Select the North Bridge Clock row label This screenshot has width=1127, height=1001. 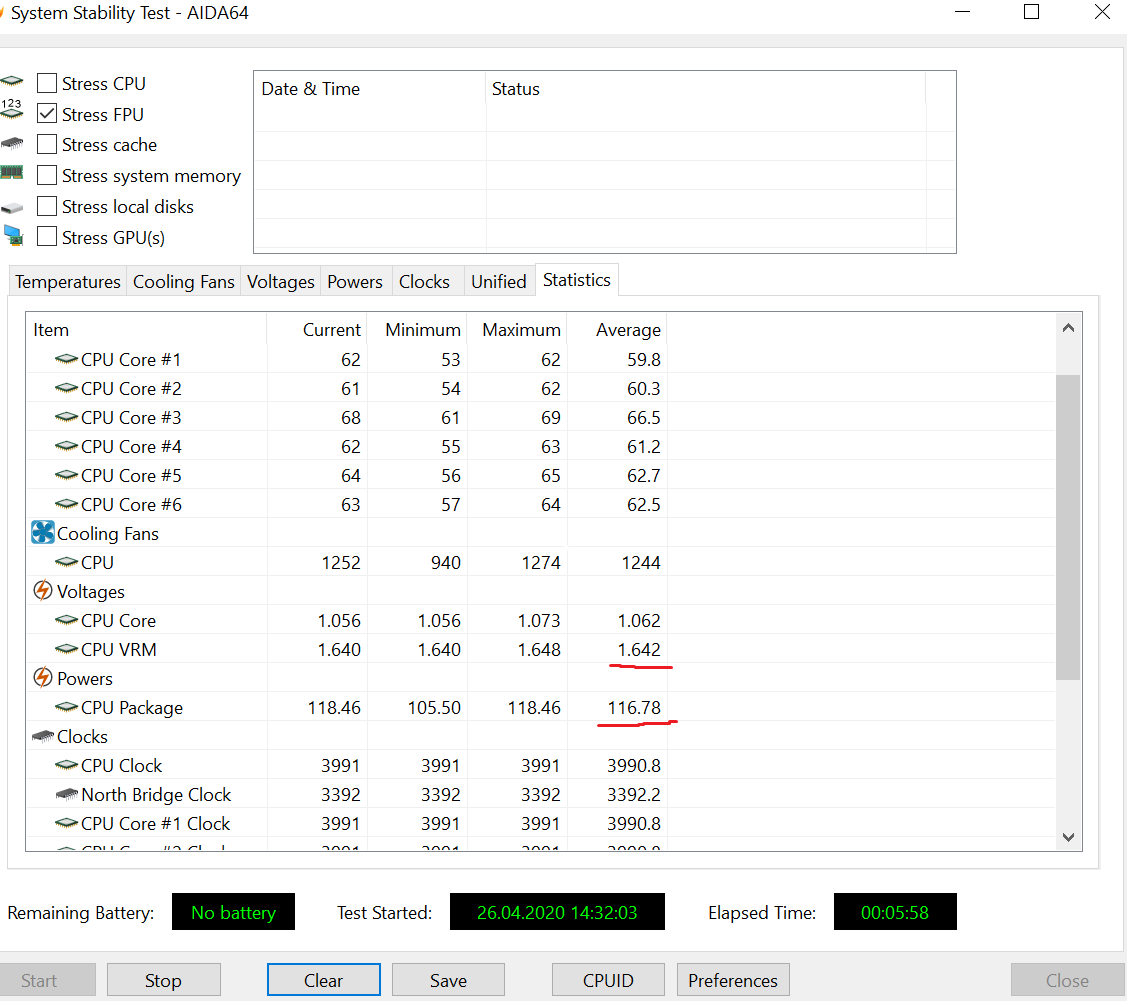pos(156,795)
